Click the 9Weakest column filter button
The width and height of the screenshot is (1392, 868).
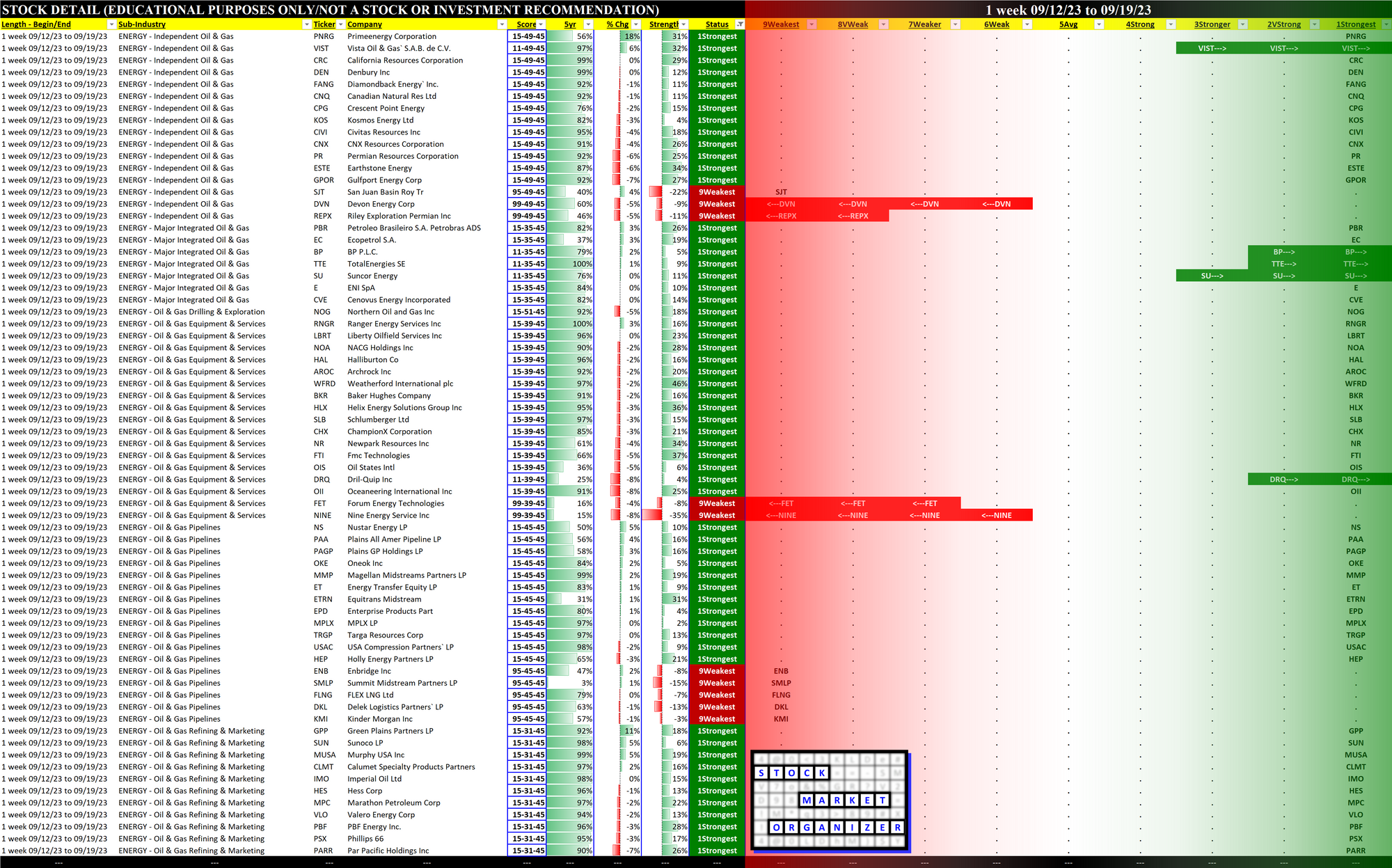[812, 24]
